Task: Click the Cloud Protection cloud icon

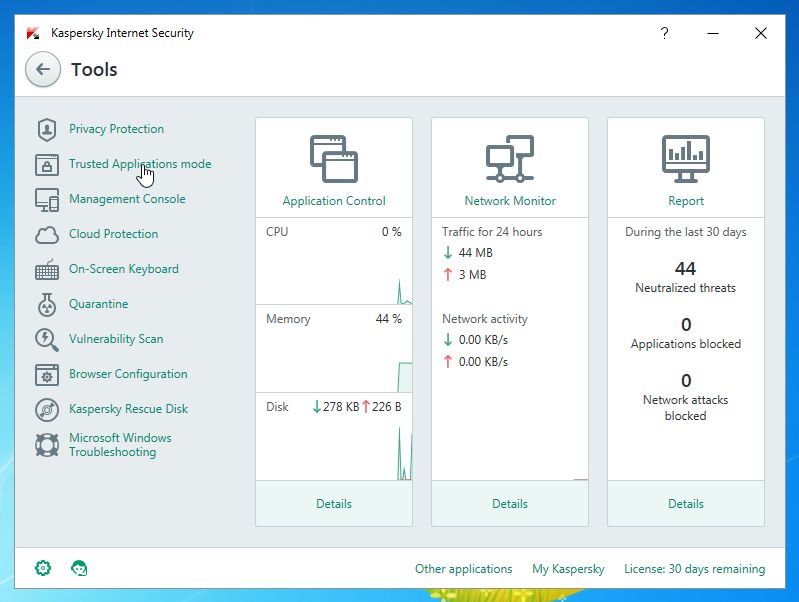Action: [x=46, y=235]
